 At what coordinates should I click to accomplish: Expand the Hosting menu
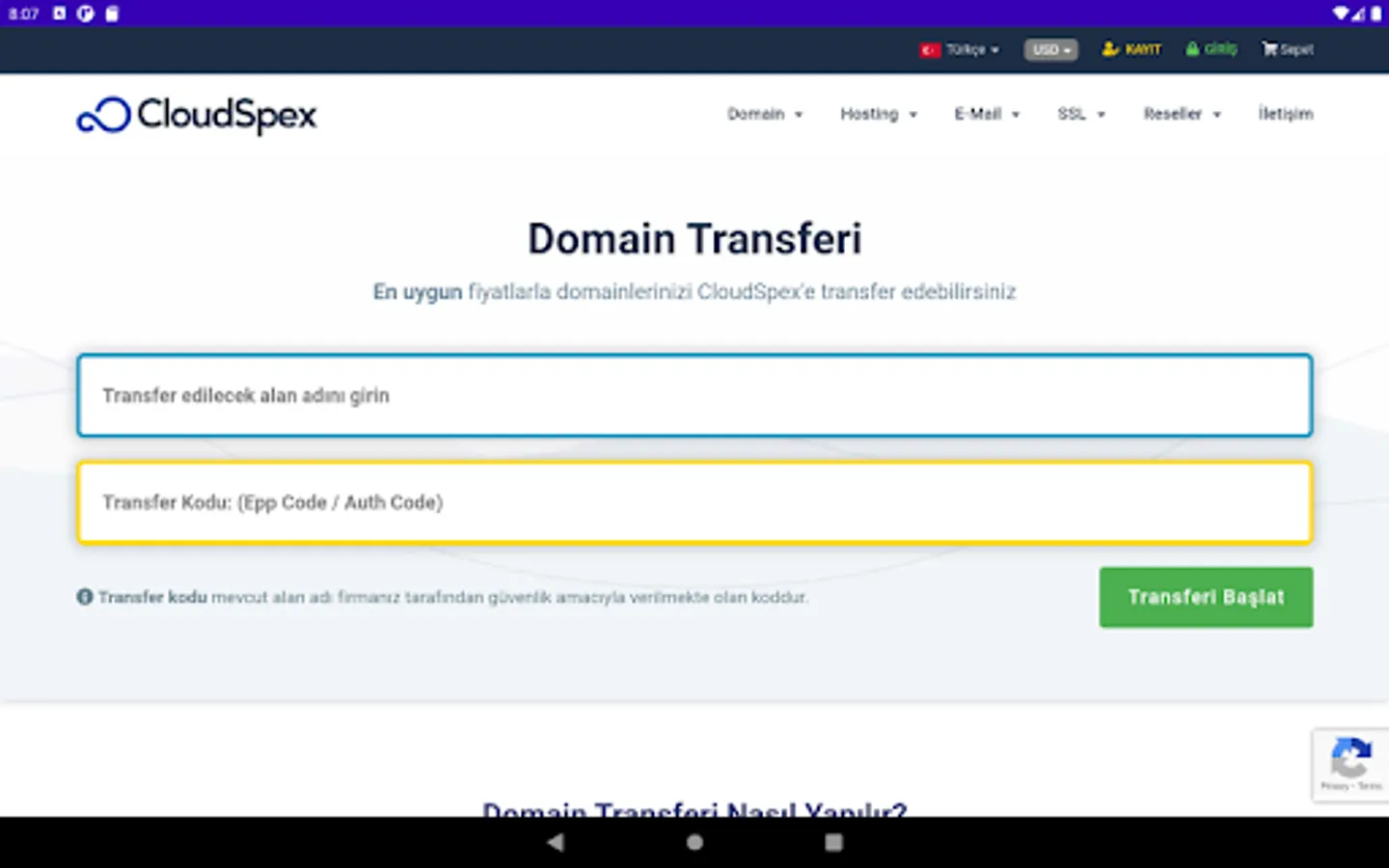878,114
